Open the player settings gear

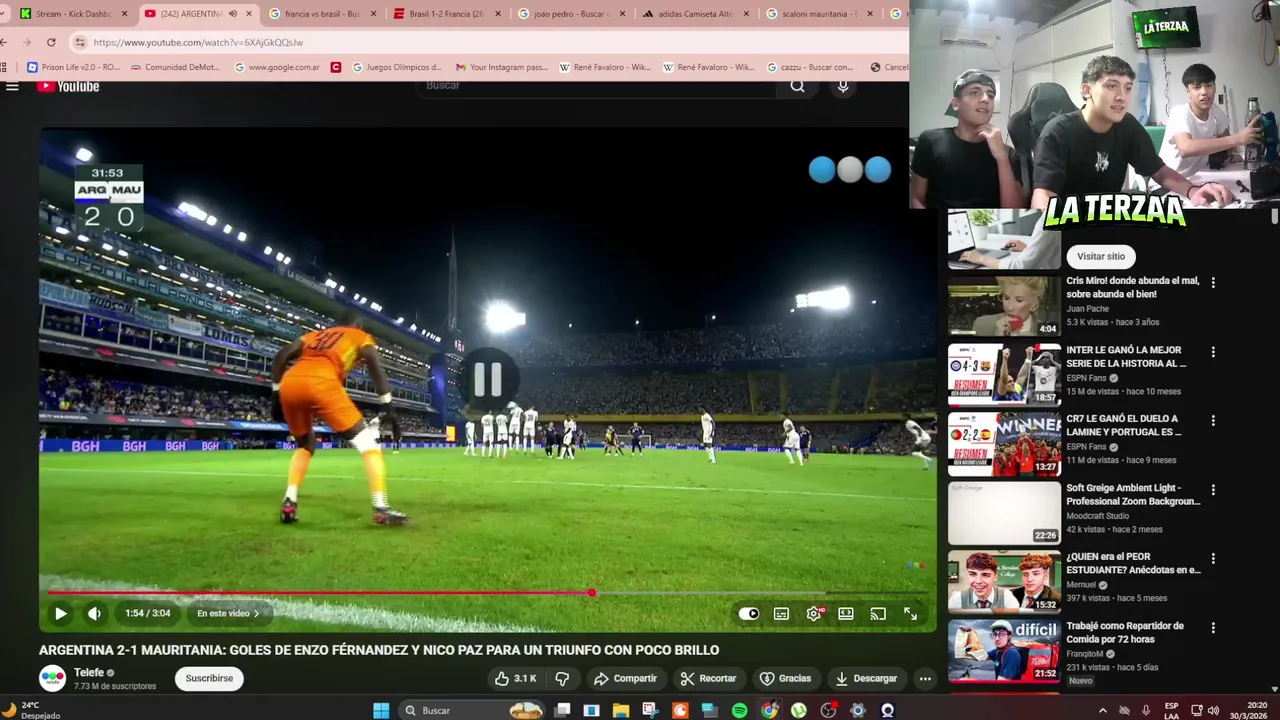tap(814, 613)
